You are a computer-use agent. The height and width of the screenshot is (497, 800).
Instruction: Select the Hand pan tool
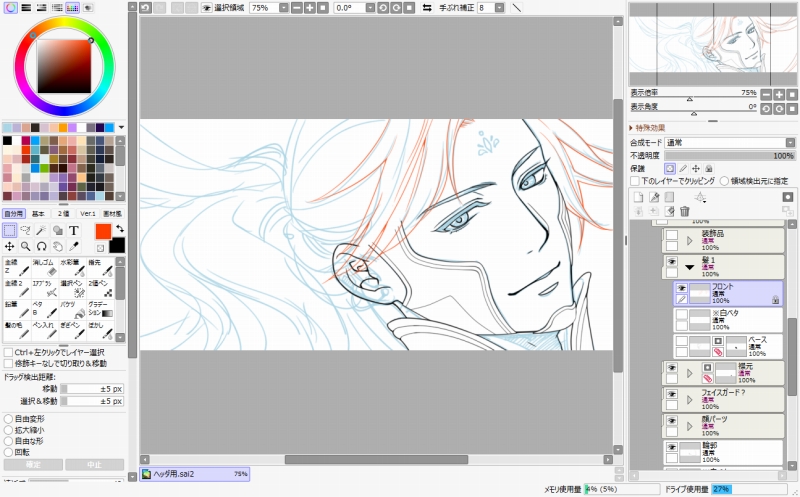[x=58, y=246]
